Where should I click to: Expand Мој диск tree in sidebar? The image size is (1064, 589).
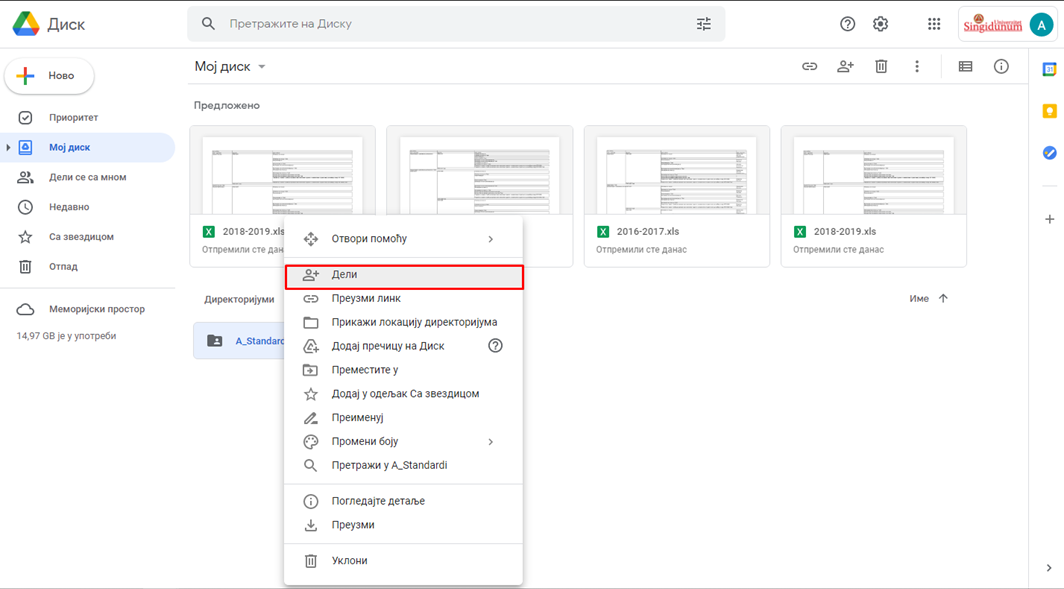click(x=9, y=148)
